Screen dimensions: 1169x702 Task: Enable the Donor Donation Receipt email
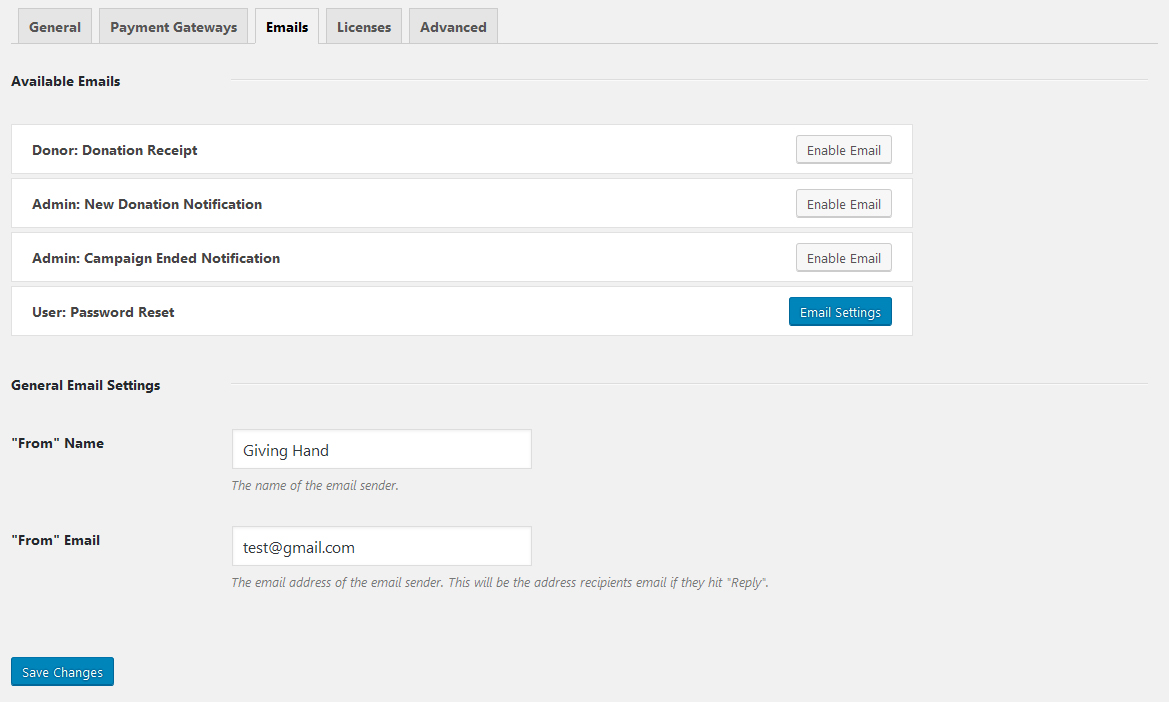[843, 150]
